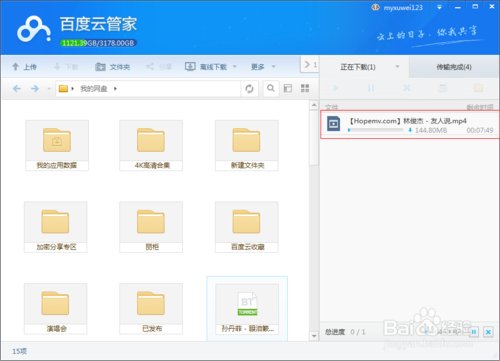Screen dimensions: 500x361
Task: Open the myxuwei123 account name
Action: click(x=403, y=8)
